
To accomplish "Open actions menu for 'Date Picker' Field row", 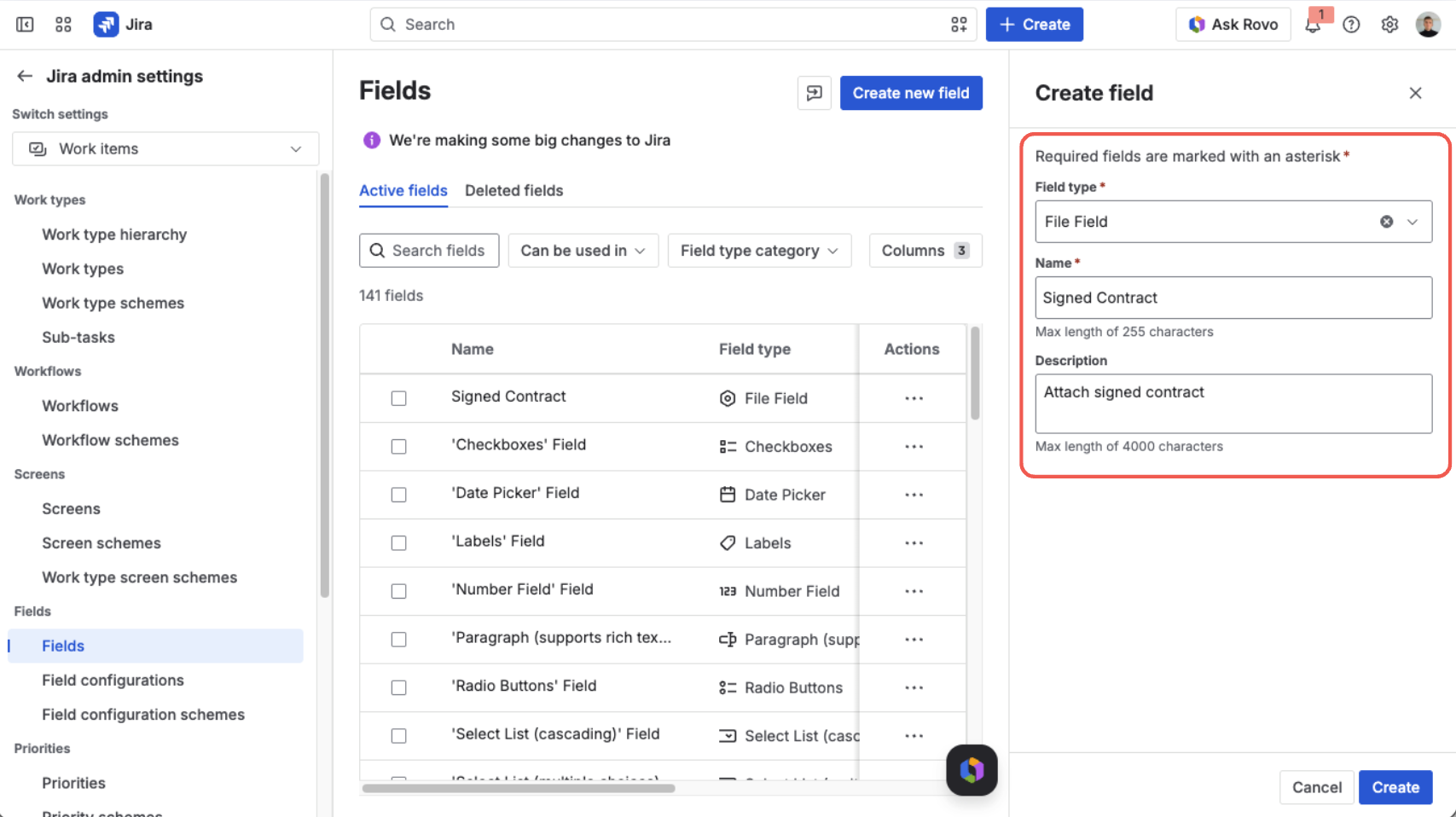I will 914,495.
